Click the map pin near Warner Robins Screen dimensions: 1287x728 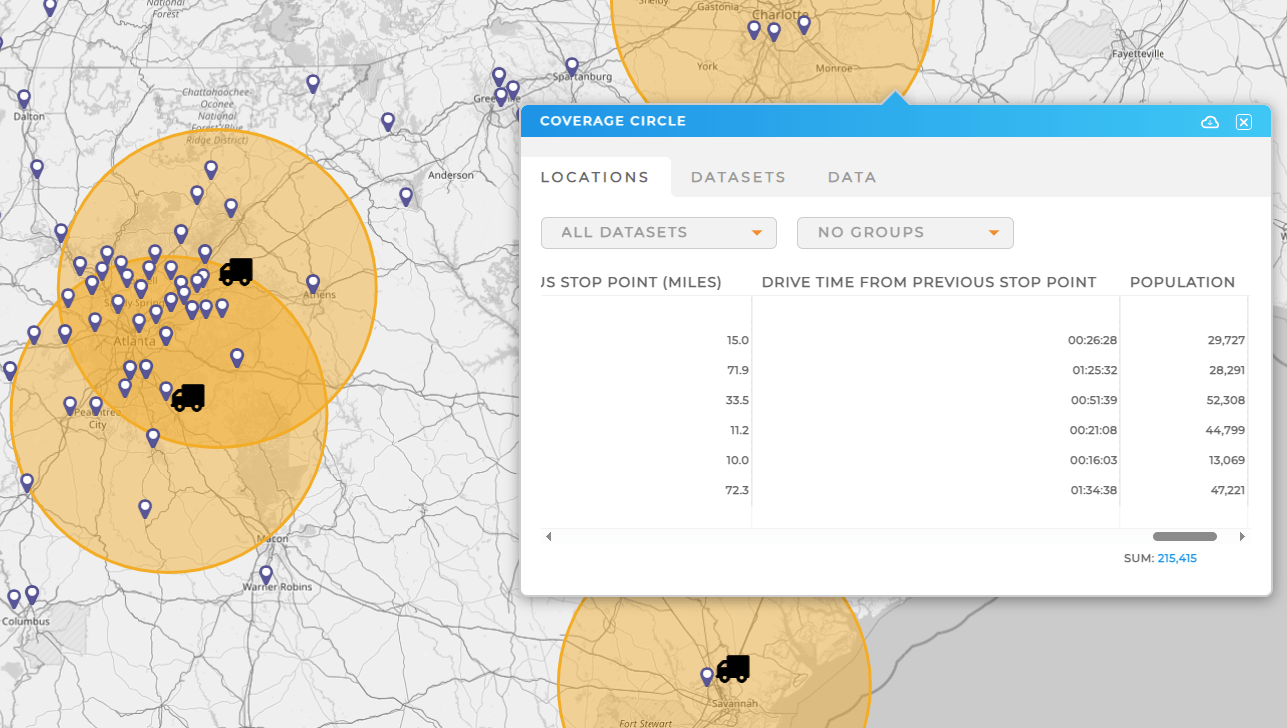[x=264, y=574]
